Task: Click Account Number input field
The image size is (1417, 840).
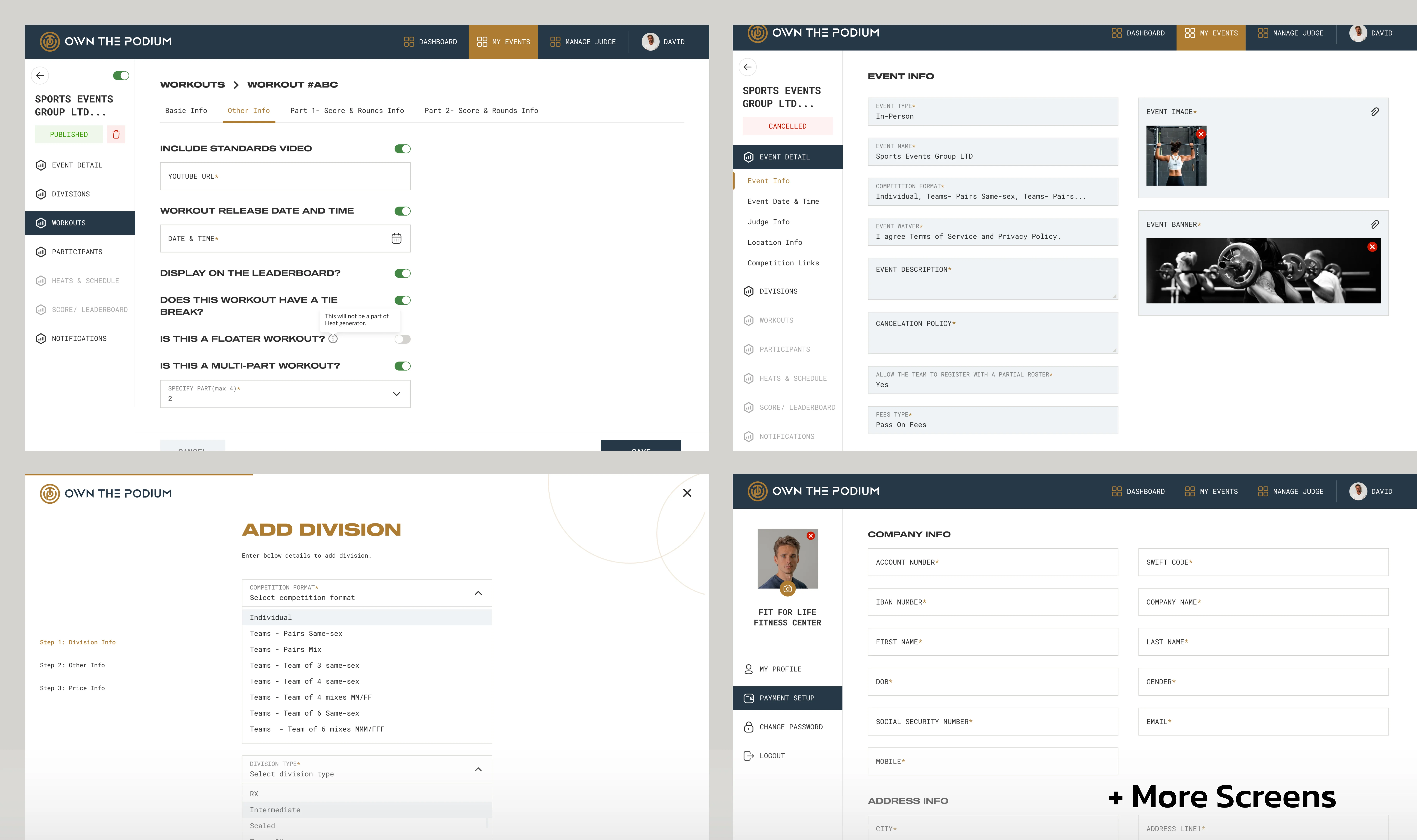Action: (x=993, y=562)
